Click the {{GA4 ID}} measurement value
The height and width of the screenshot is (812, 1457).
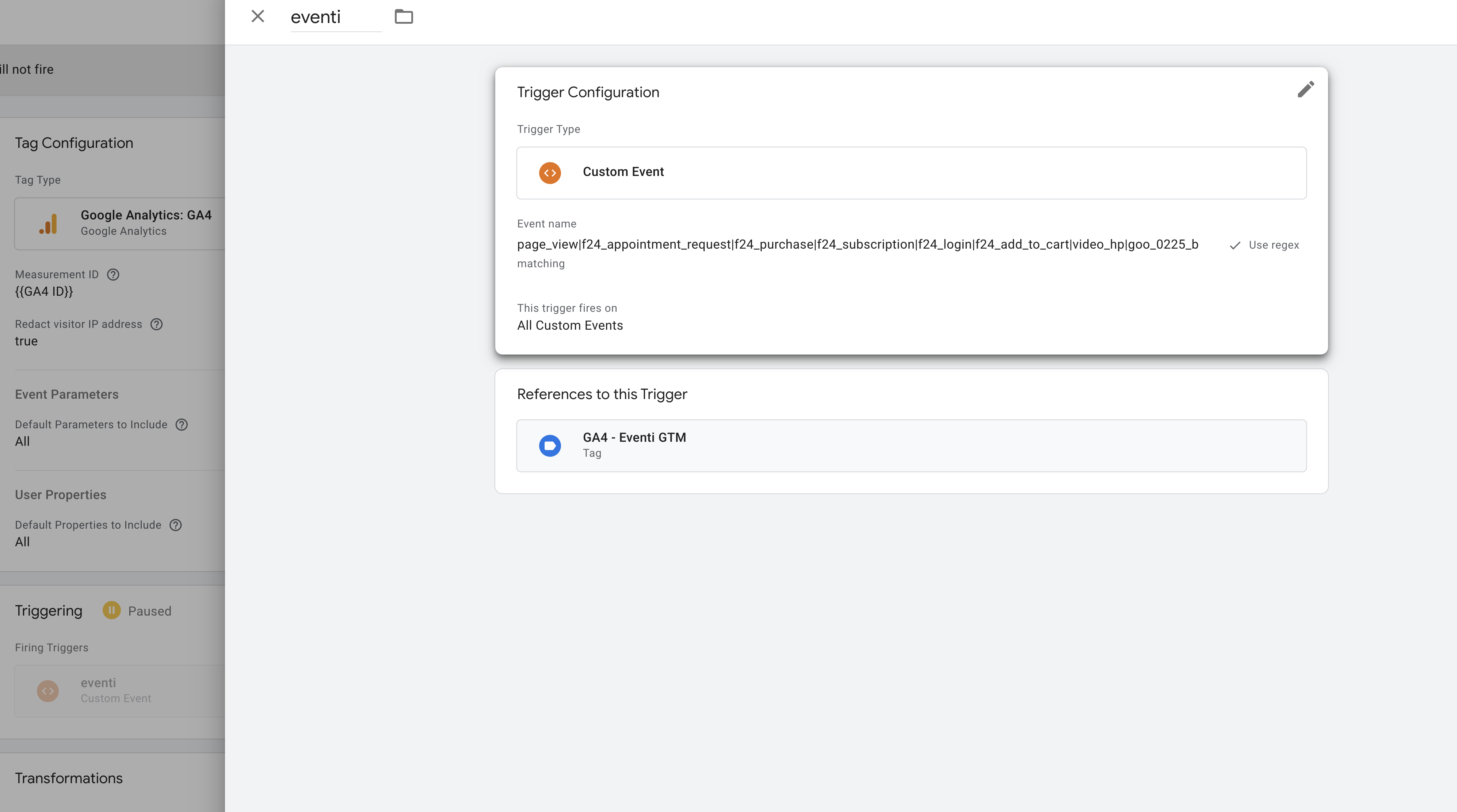[44, 291]
